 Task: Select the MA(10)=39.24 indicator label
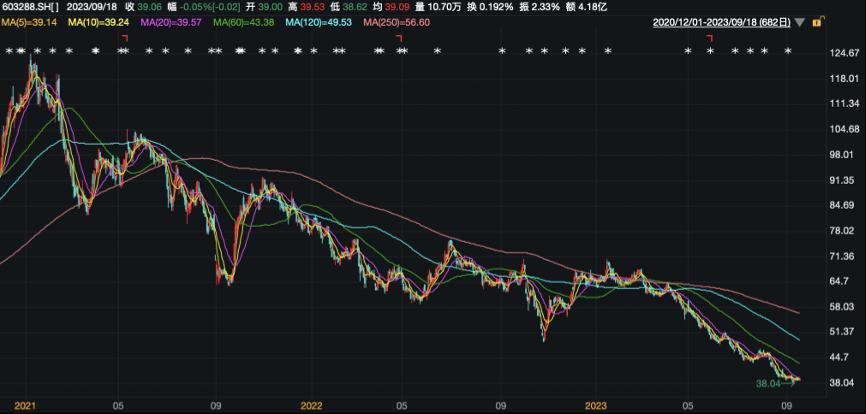pyautogui.click(x=101, y=23)
